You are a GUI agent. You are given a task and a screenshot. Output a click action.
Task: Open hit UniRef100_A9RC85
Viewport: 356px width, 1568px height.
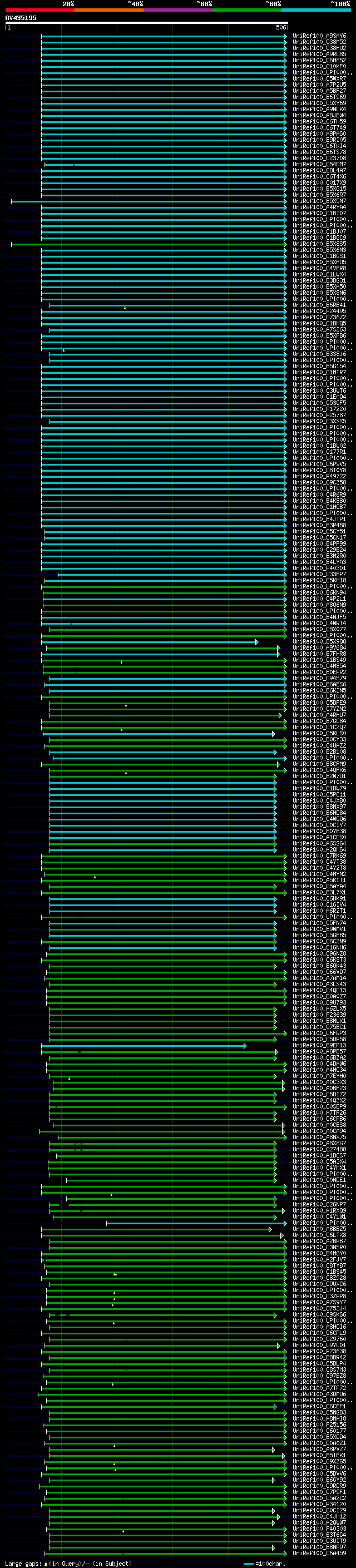[x=319, y=54]
